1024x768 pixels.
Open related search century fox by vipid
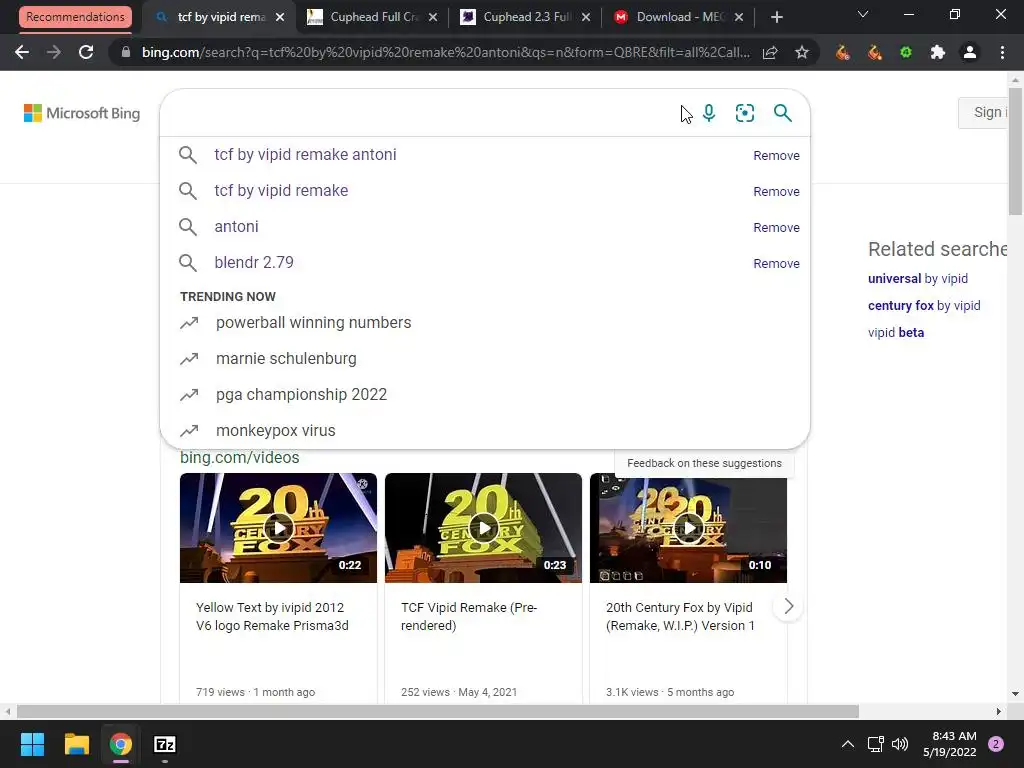click(x=924, y=306)
